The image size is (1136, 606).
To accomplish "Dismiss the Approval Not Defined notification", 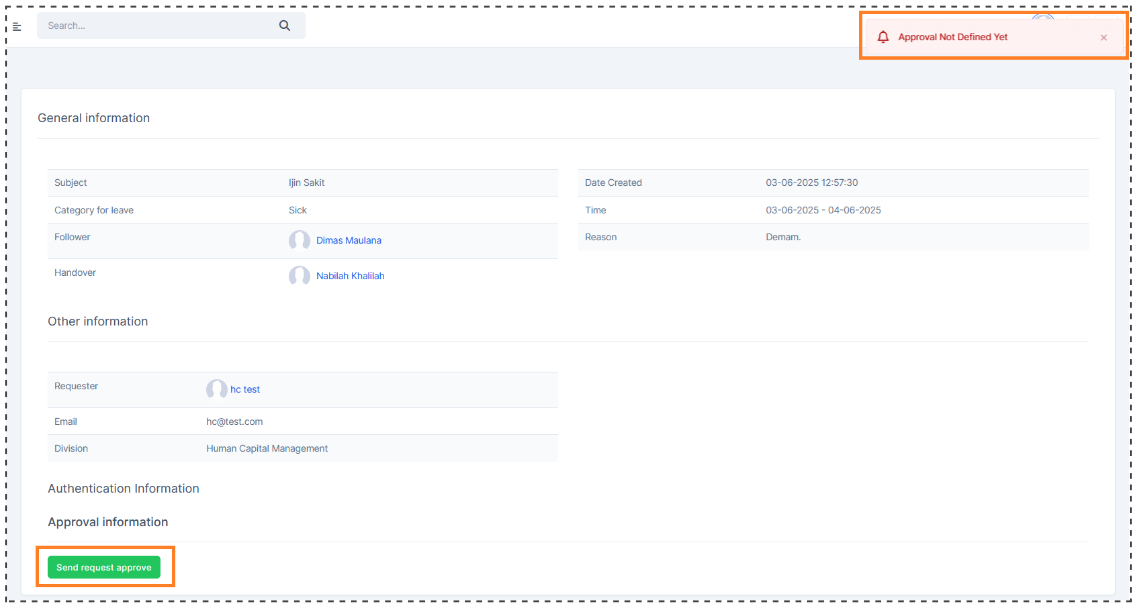I will click(x=1104, y=38).
